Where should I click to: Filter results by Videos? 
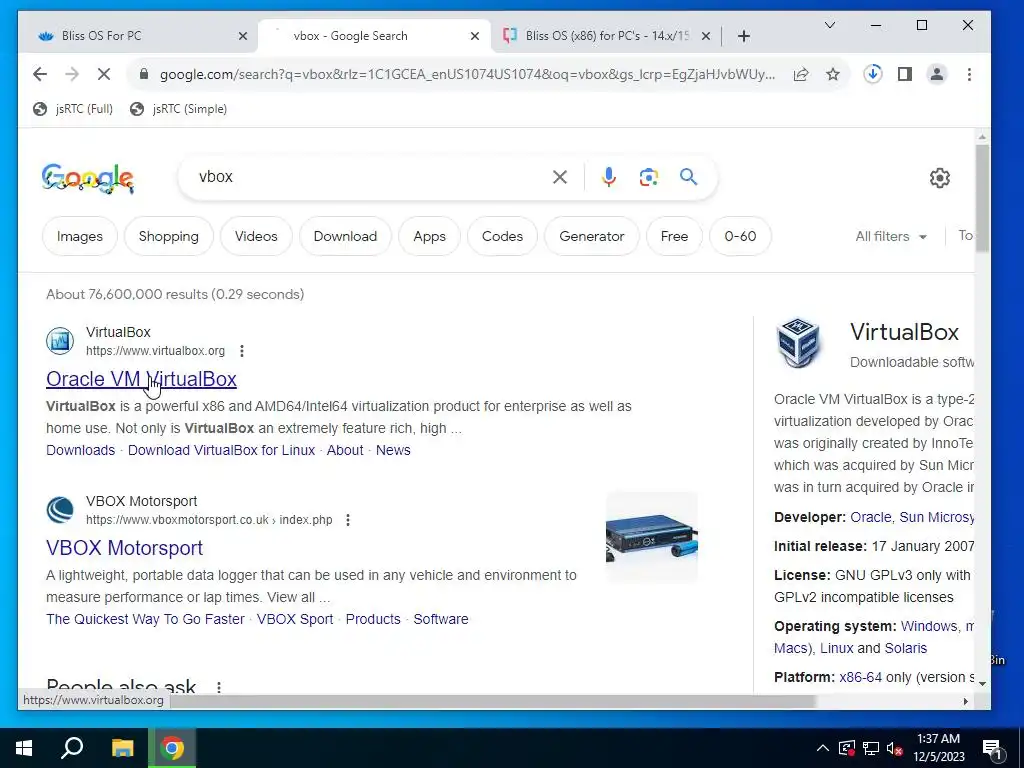coord(256,236)
